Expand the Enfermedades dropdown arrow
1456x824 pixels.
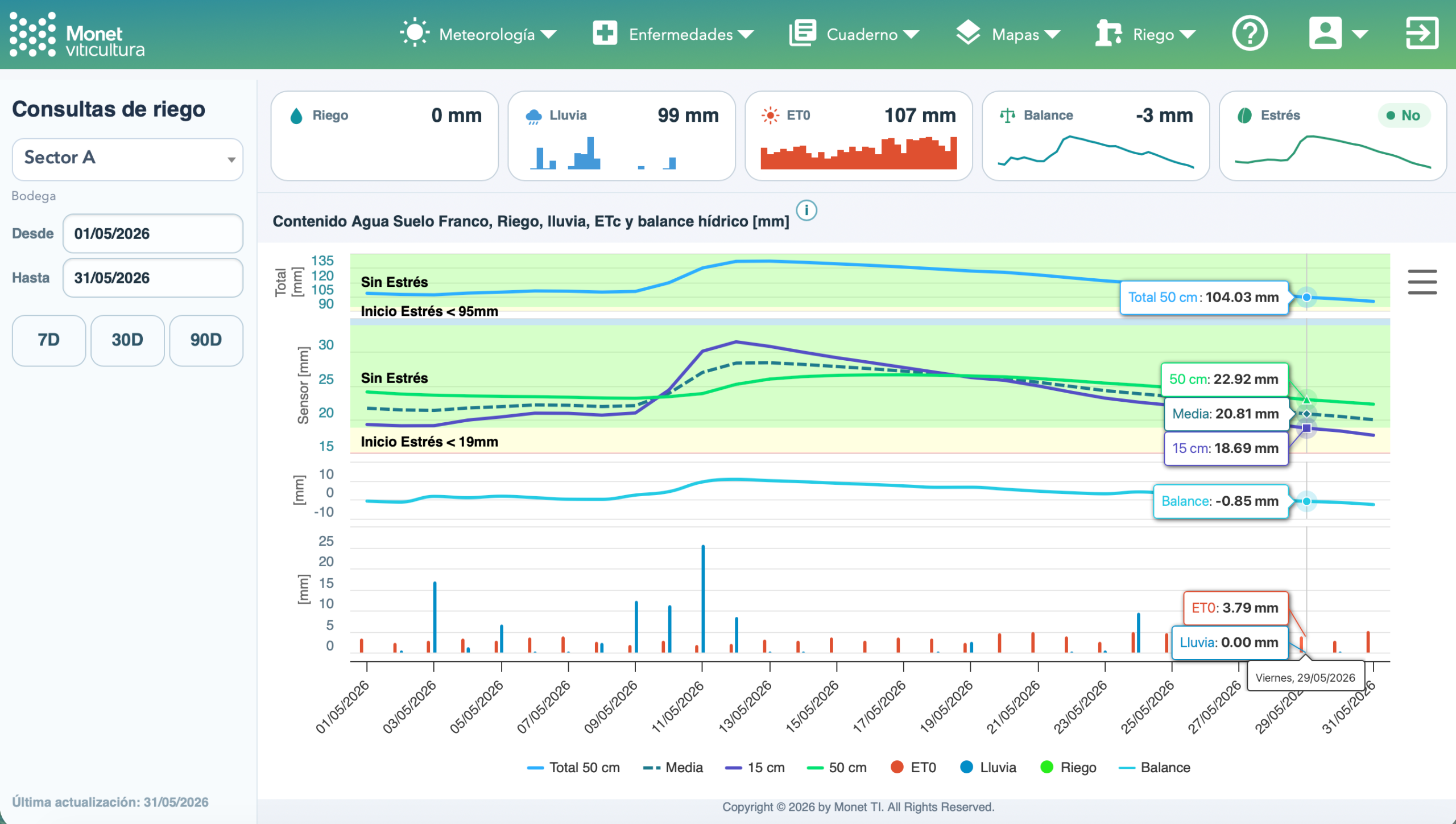click(746, 35)
